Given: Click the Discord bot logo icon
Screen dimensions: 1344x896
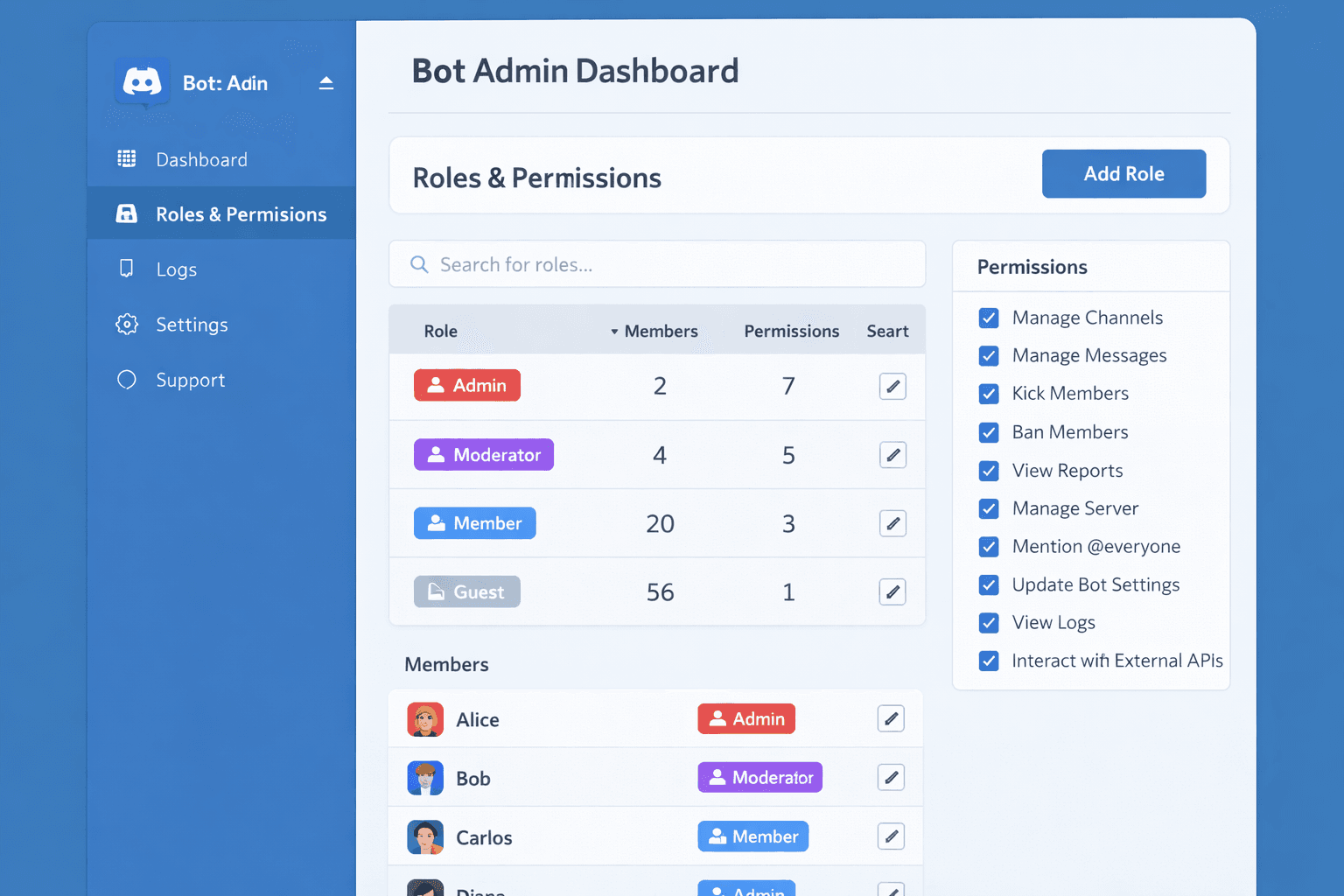Looking at the screenshot, I should [143, 83].
